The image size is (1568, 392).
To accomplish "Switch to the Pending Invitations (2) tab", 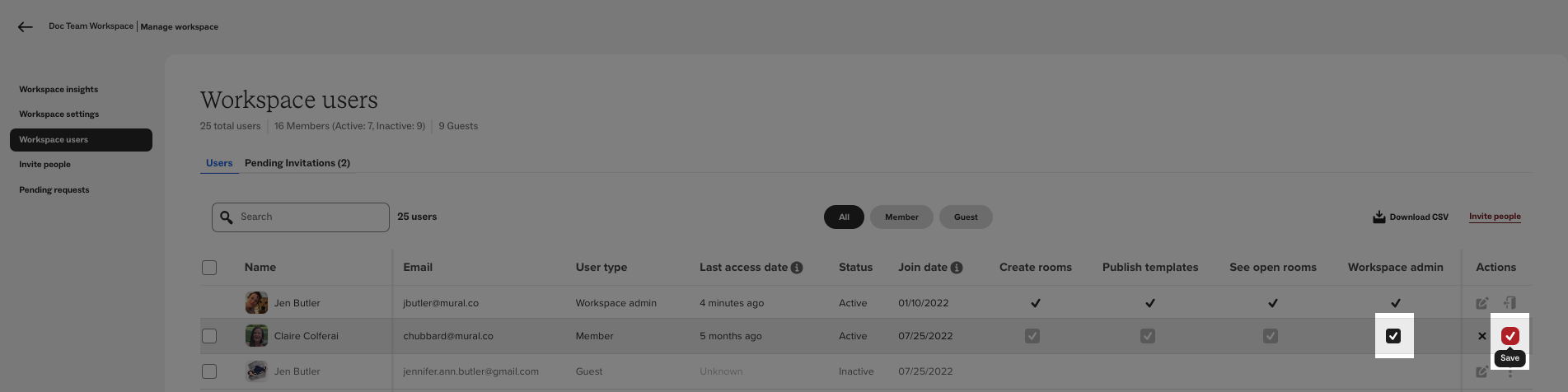I will click(297, 163).
